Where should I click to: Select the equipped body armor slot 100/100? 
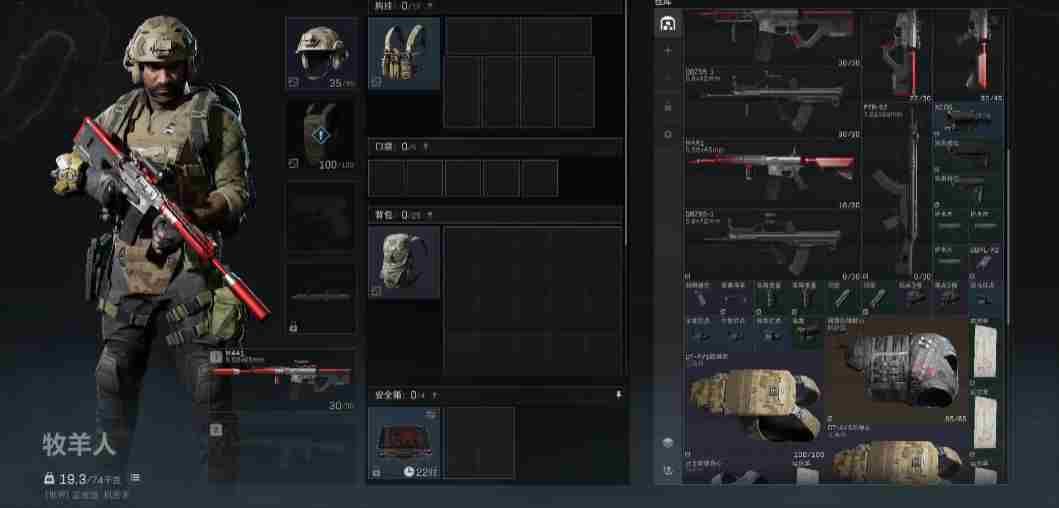click(321, 135)
